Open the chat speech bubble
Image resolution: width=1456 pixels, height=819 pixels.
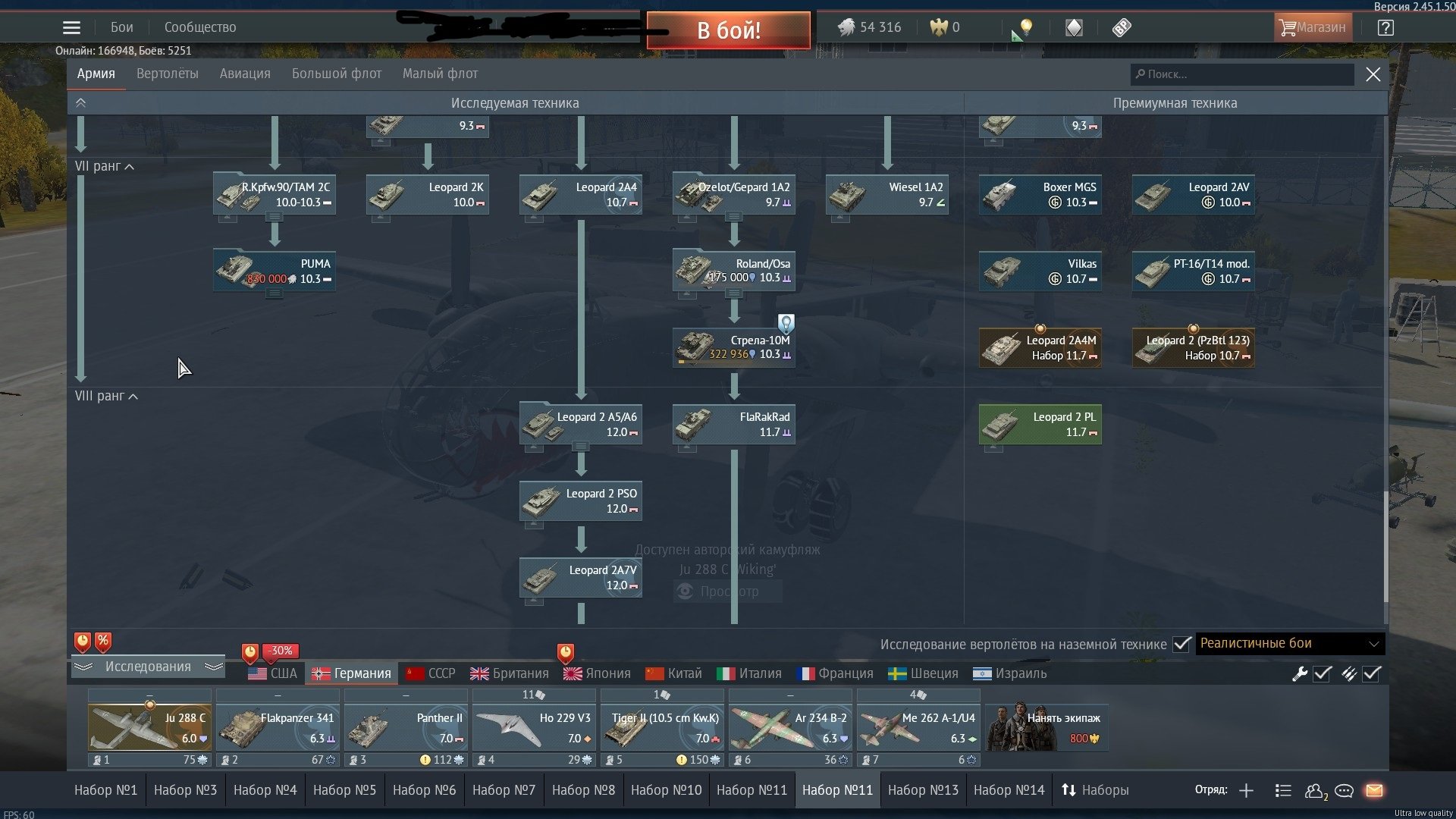1344,790
